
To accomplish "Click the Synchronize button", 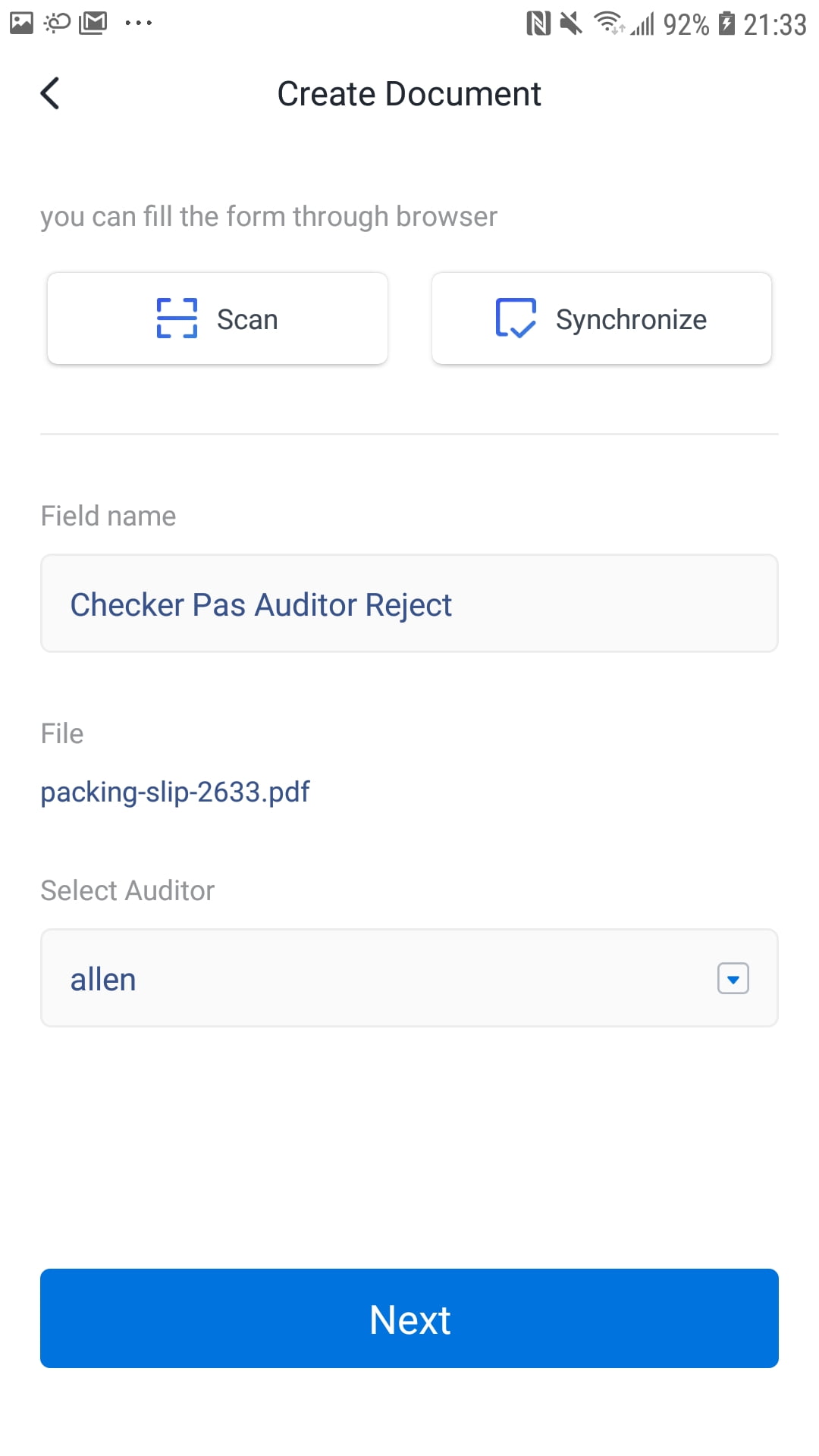I will click(x=601, y=318).
